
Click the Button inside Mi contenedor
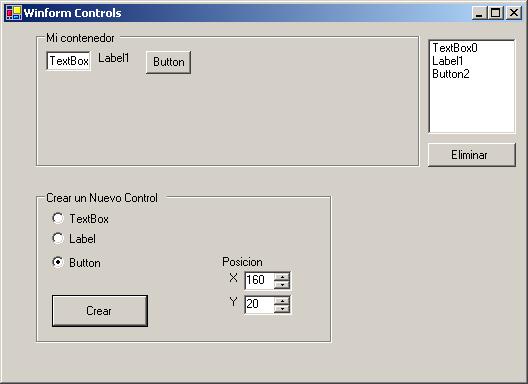(x=168, y=62)
